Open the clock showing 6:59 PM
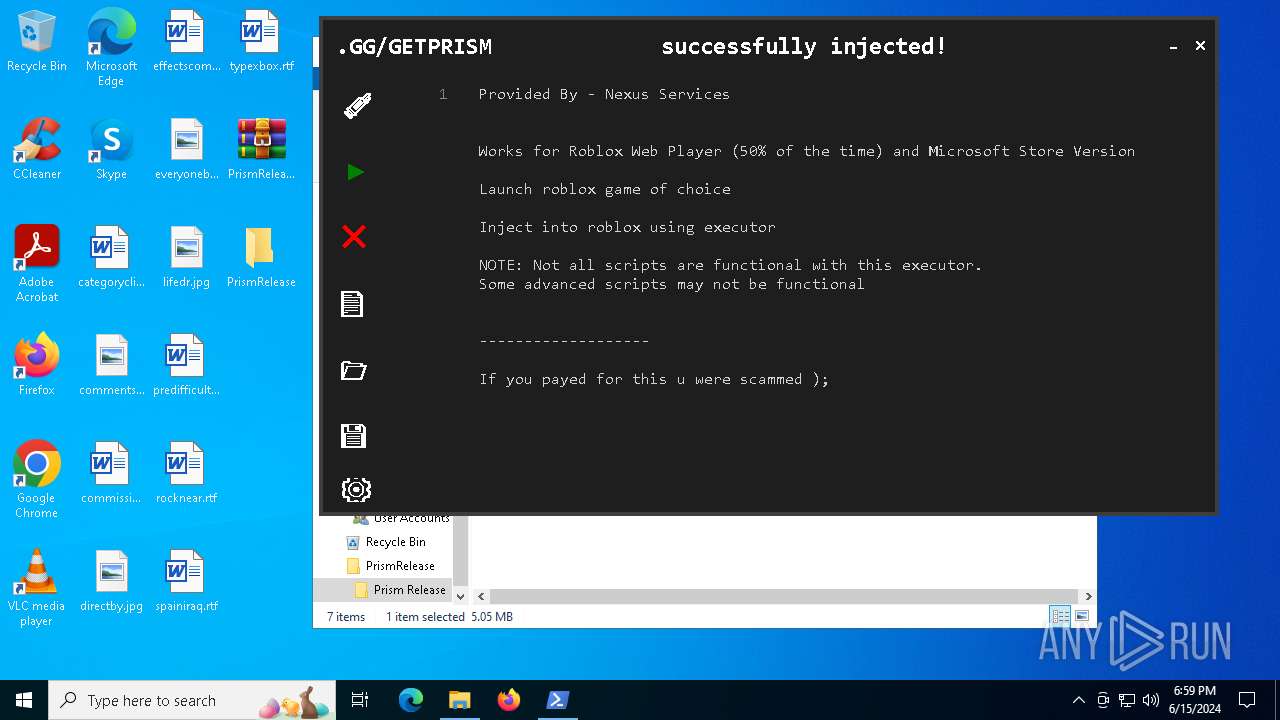This screenshot has width=1280, height=720. click(x=1194, y=699)
